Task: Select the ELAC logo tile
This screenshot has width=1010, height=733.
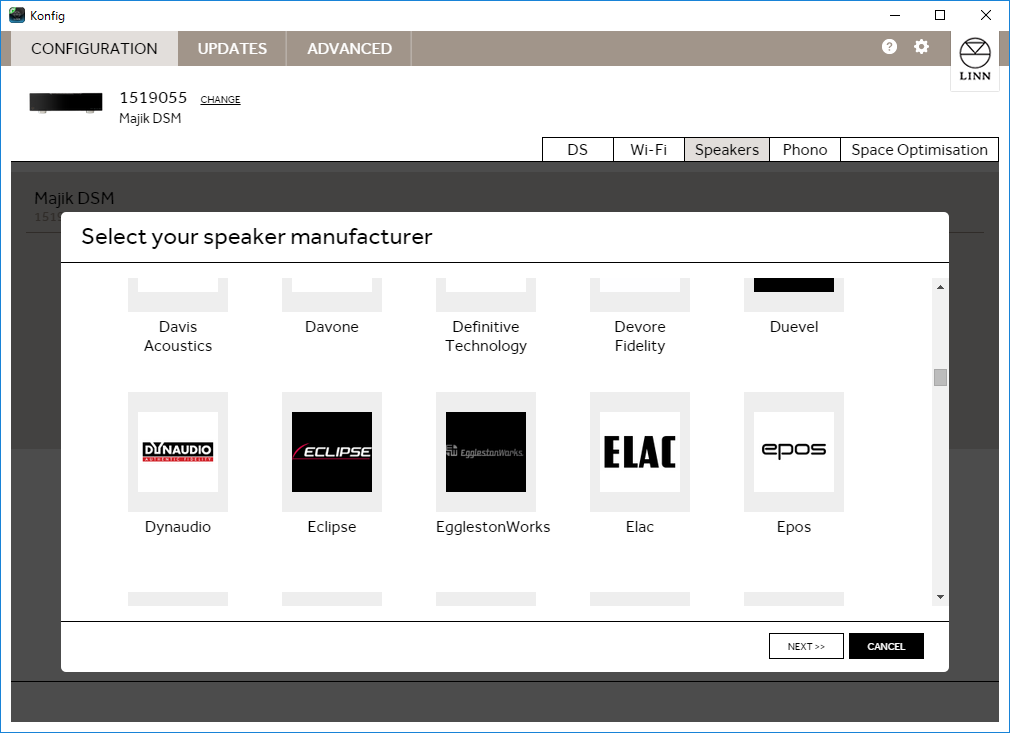Action: 640,452
